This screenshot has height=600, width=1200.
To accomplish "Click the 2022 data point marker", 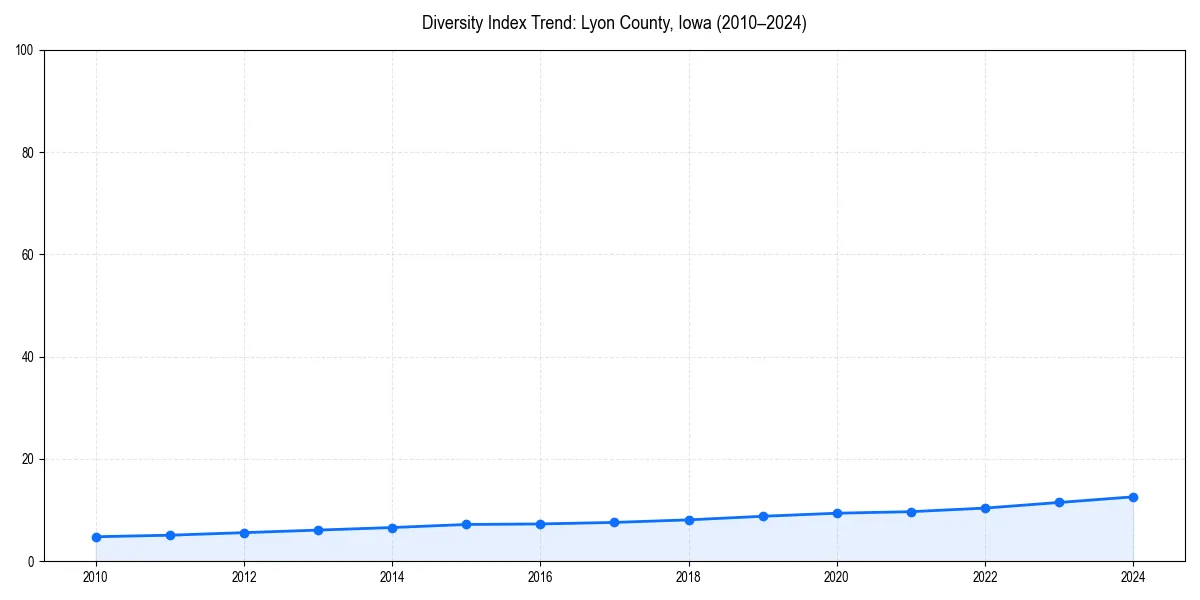I will click(x=984, y=508).
